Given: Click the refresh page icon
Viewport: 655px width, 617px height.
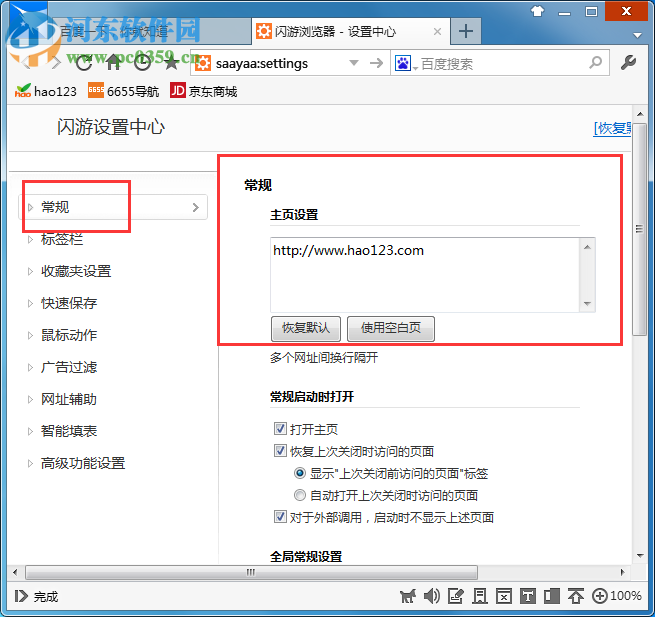Looking at the screenshot, I should (x=84, y=63).
